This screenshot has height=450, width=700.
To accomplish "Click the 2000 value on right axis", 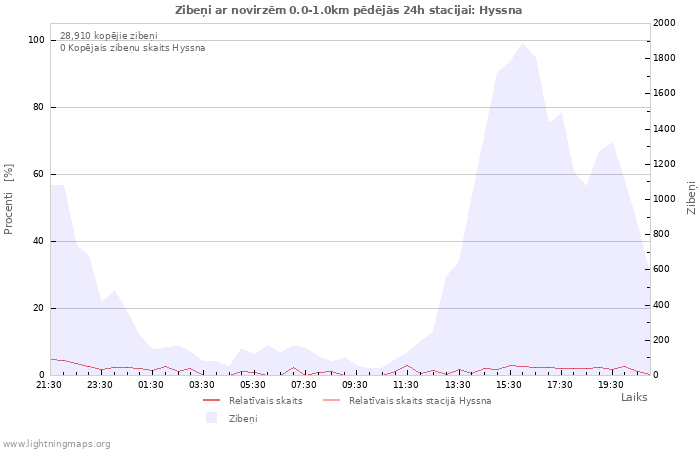I will tap(662, 23).
